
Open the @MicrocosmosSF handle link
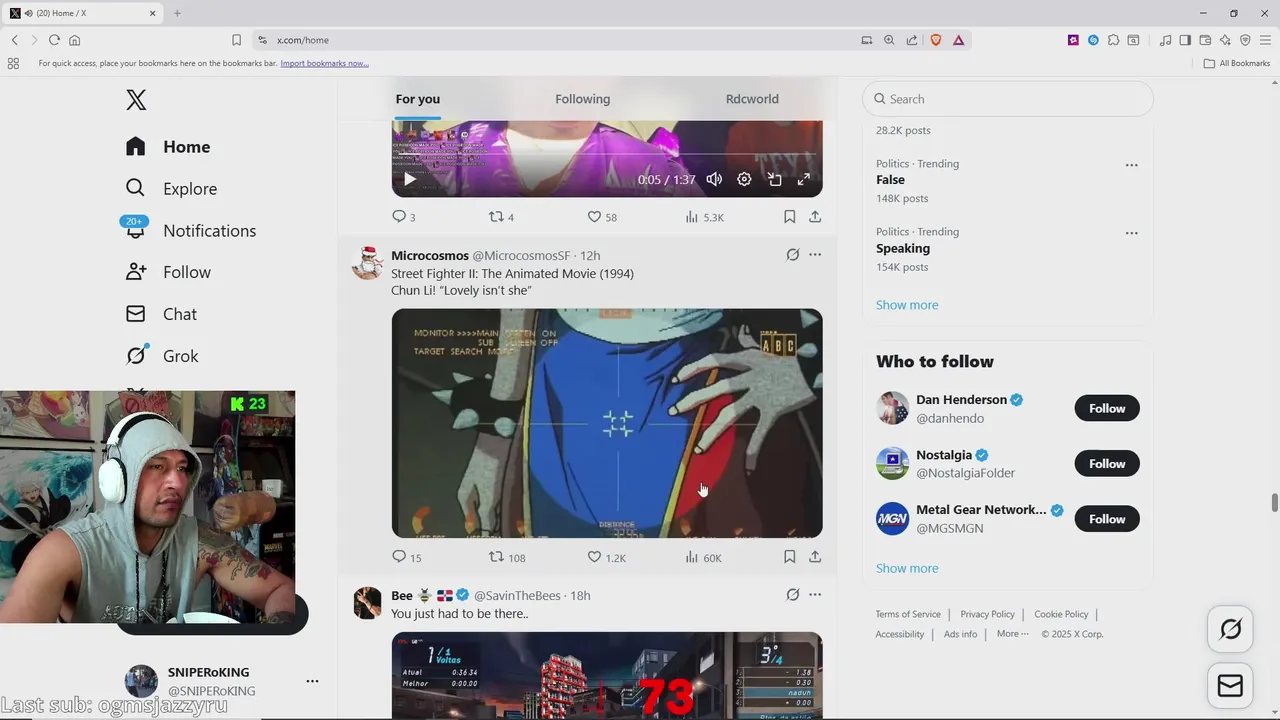(x=521, y=256)
